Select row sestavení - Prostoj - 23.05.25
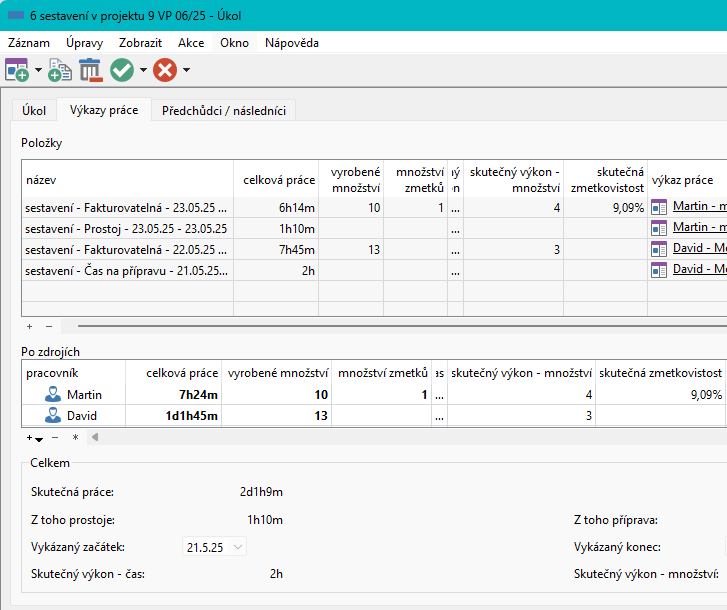This screenshot has width=727, height=610. tap(126, 229)
